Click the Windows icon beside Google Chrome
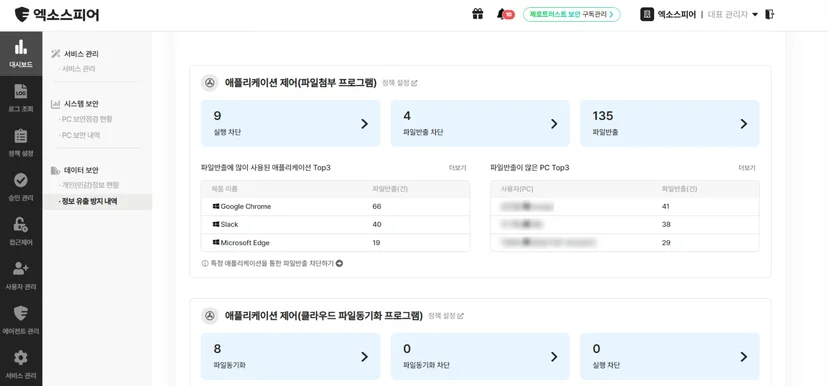The width and height of the screenshot is (828, 386). pyautogui.click(x=216, y=206)
